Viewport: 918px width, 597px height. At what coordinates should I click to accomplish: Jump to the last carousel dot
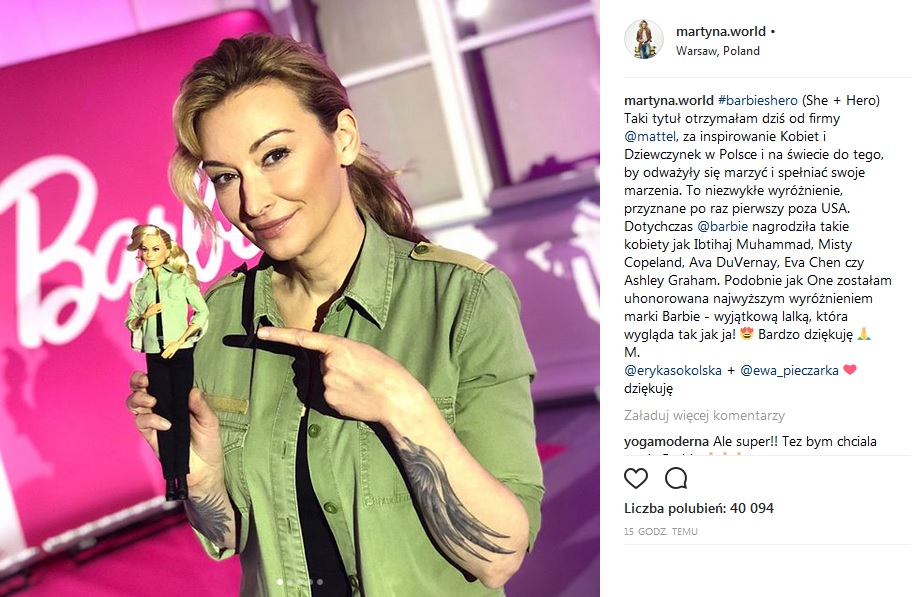pos(320,582)
